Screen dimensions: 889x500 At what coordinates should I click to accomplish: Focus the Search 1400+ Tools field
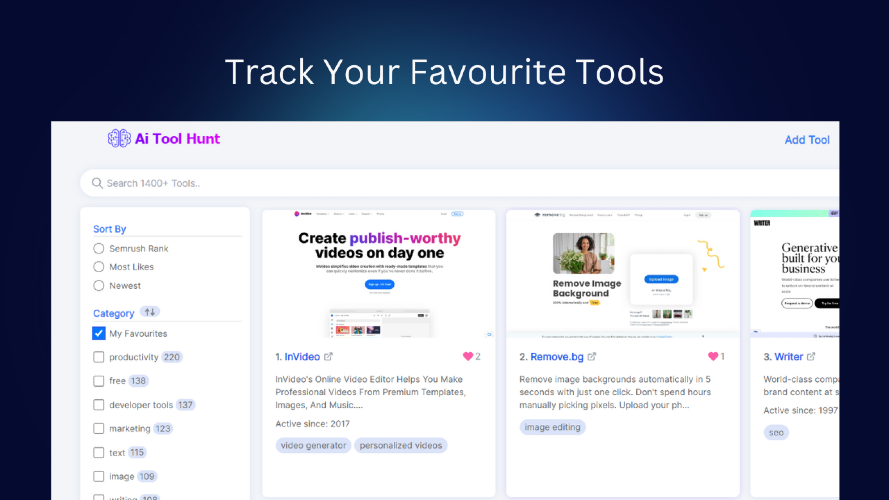pyautogui.click(x=460, y=183)
